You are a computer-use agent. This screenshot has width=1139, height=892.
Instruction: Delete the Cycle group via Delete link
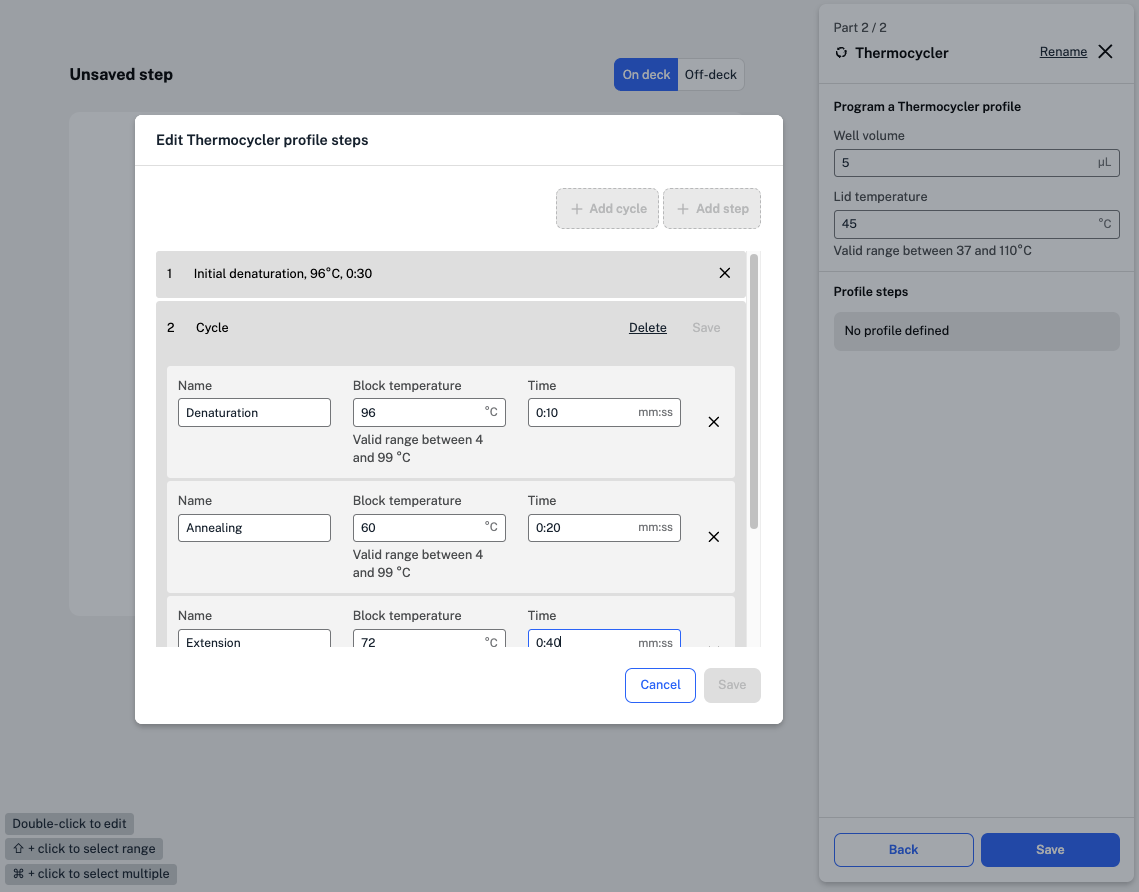click(647, 328)
